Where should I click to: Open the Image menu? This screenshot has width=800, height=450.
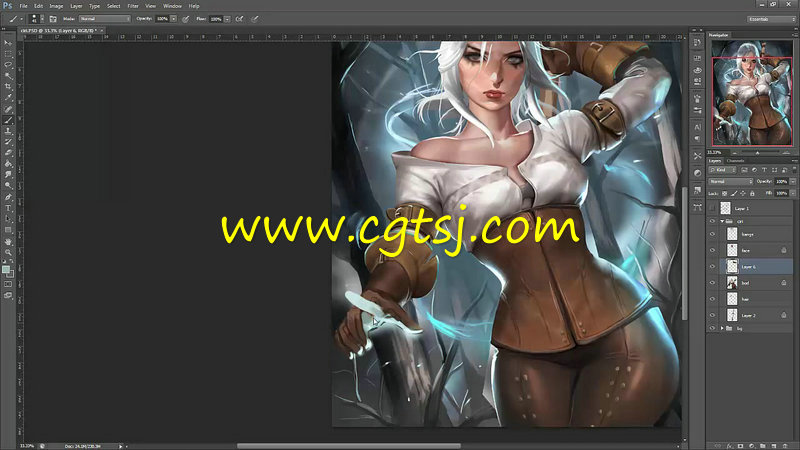[56, 6]
